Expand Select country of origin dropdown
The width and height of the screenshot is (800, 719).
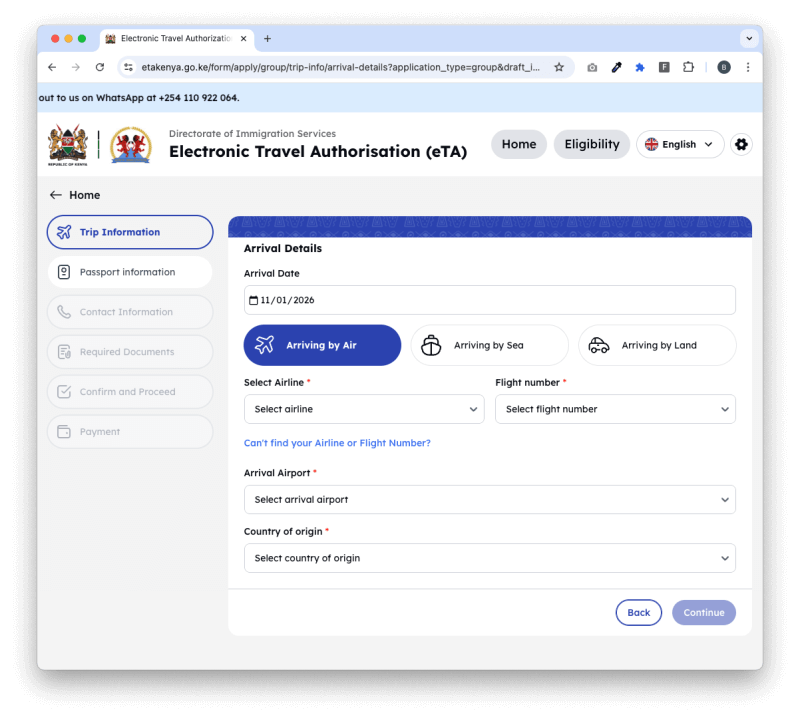pyautogui.click(x=490, y=558)
